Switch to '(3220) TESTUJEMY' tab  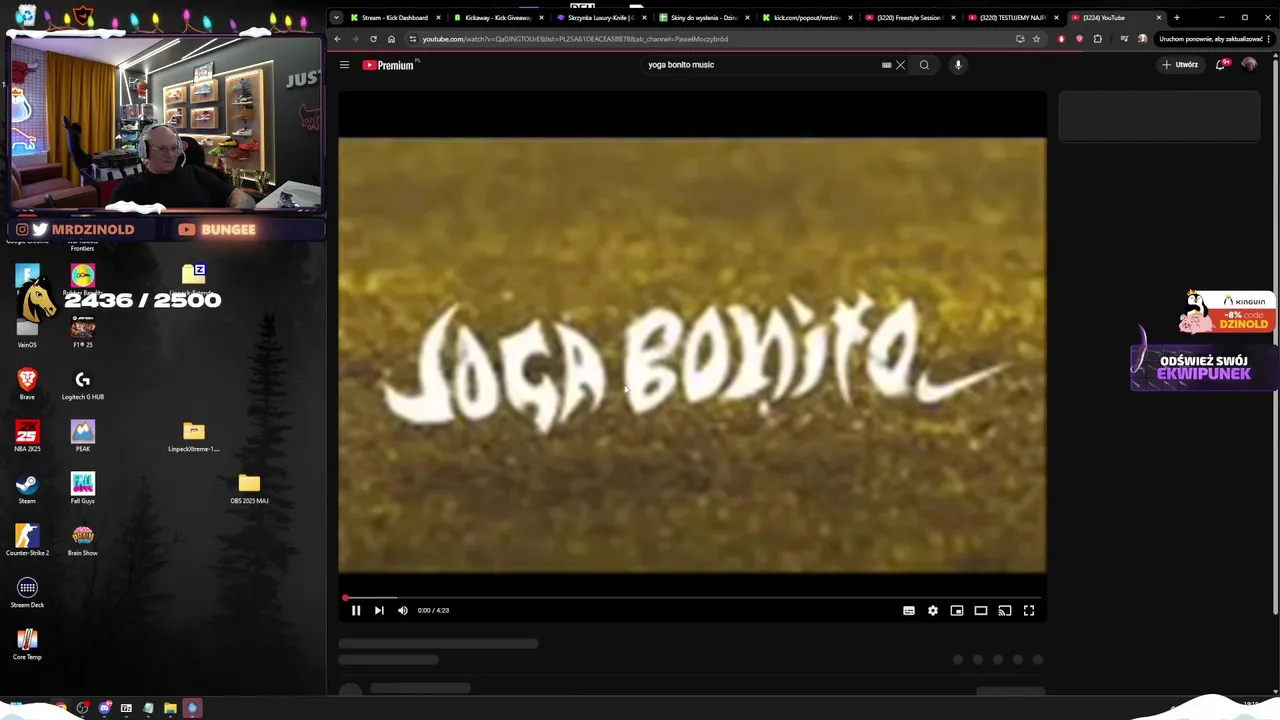pyautogui.click(x=1013, y=17)
